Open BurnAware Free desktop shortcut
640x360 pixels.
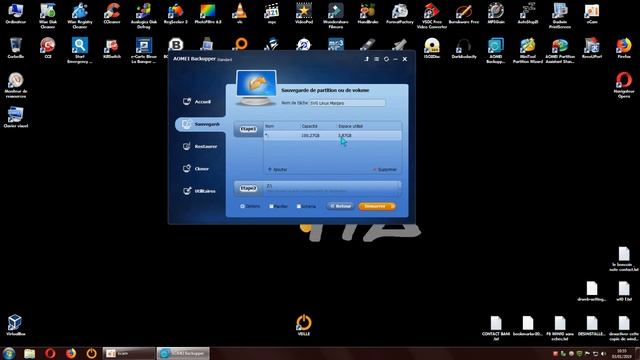(x=464, y=13)
